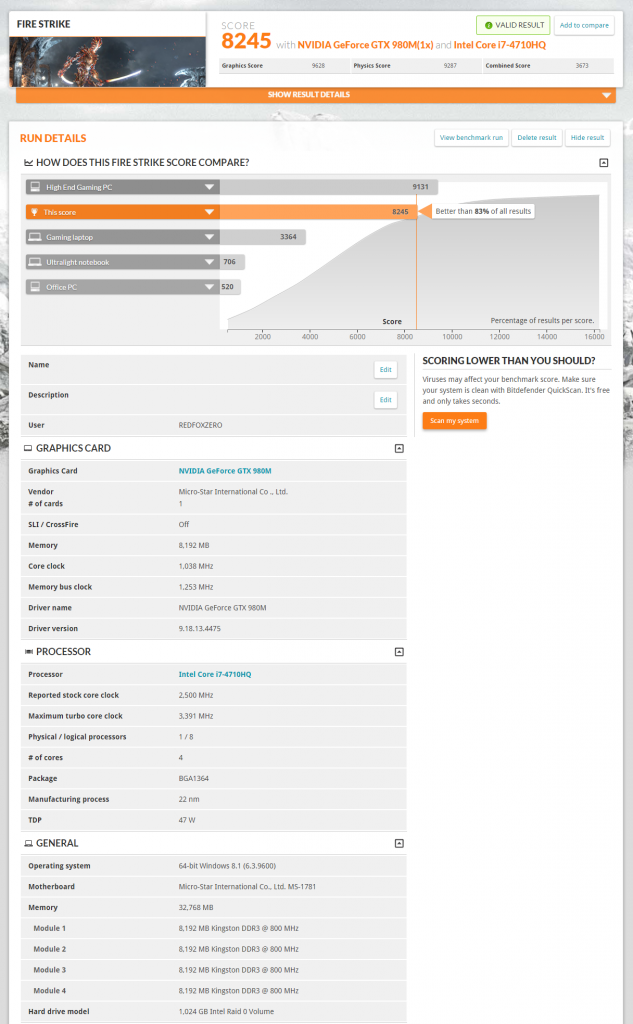Click the large 8245 score number
The height and width of the screenshot is (1024, 633).
246,41
